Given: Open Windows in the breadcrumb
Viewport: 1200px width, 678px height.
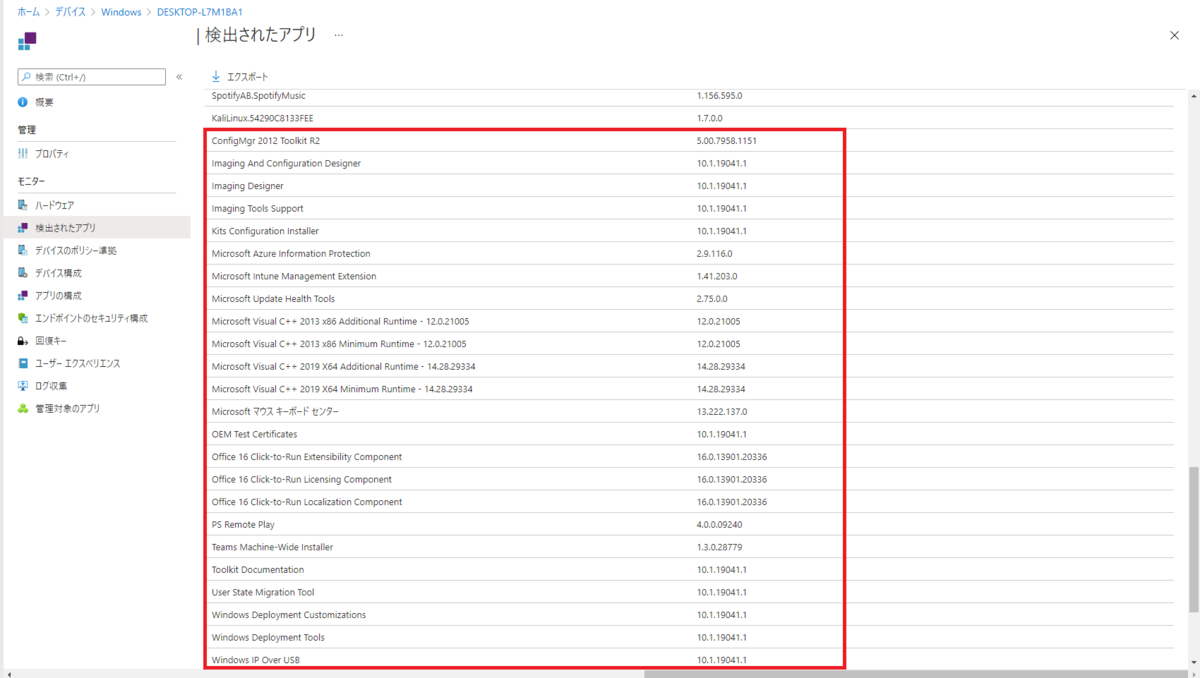Looking at the screenshot, I should (121, 12).
